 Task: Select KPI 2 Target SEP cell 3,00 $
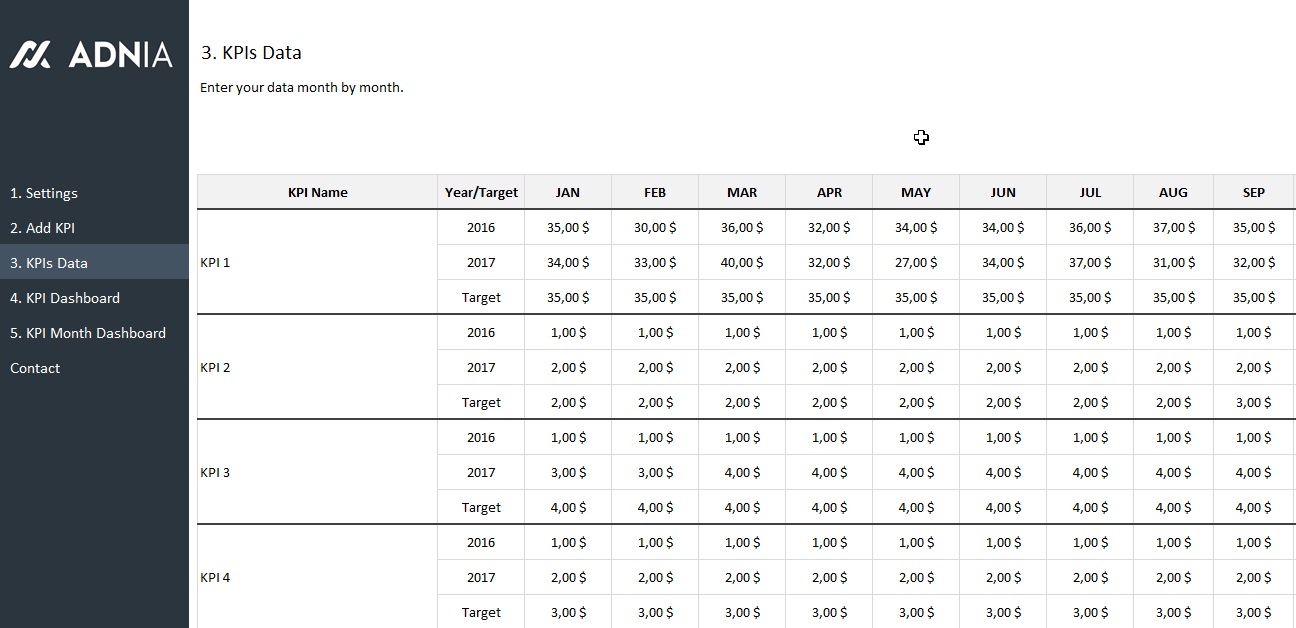[x=1254, y=403]
